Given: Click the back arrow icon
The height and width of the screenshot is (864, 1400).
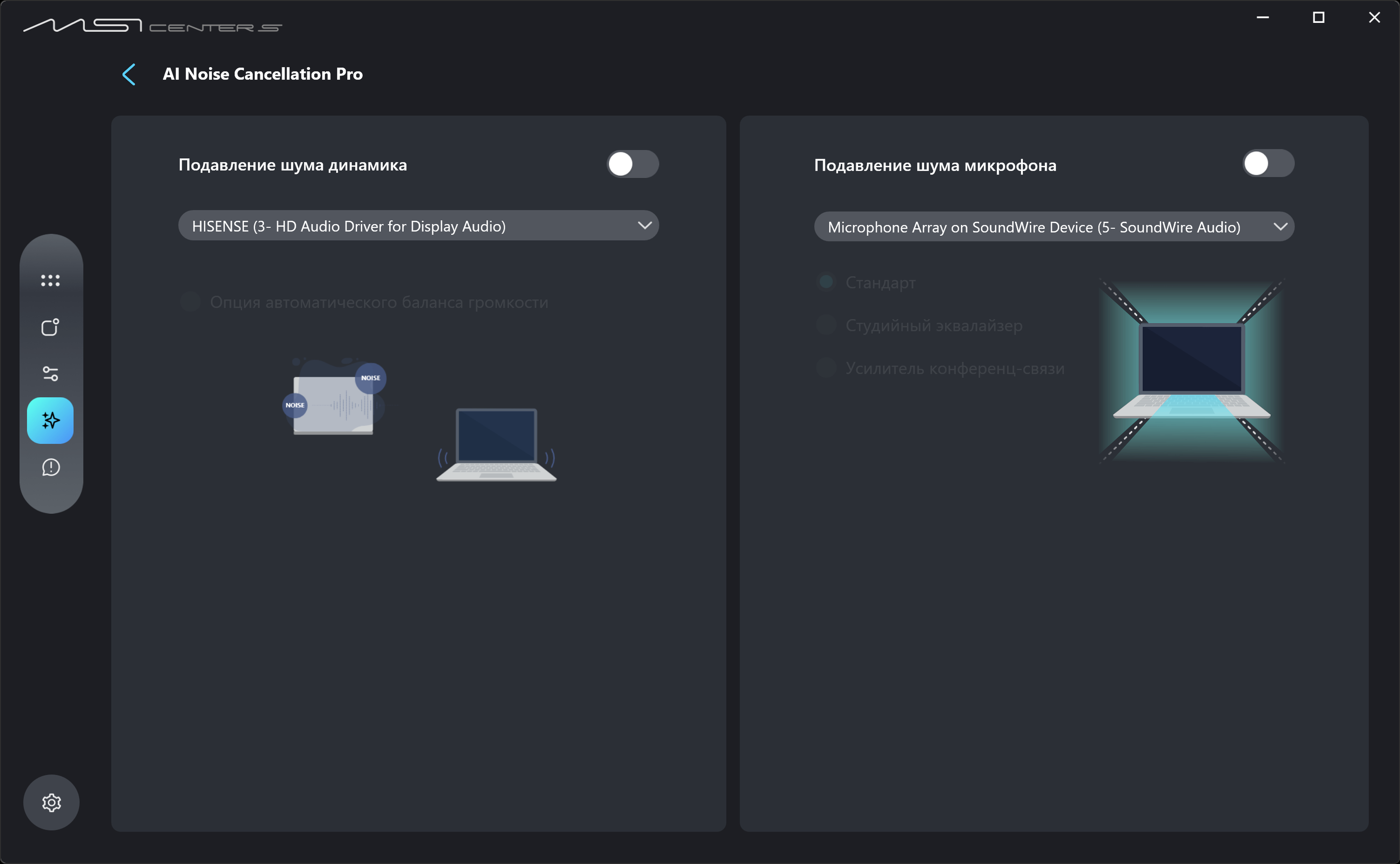Looking at the screenshot, I should (129, 74).
